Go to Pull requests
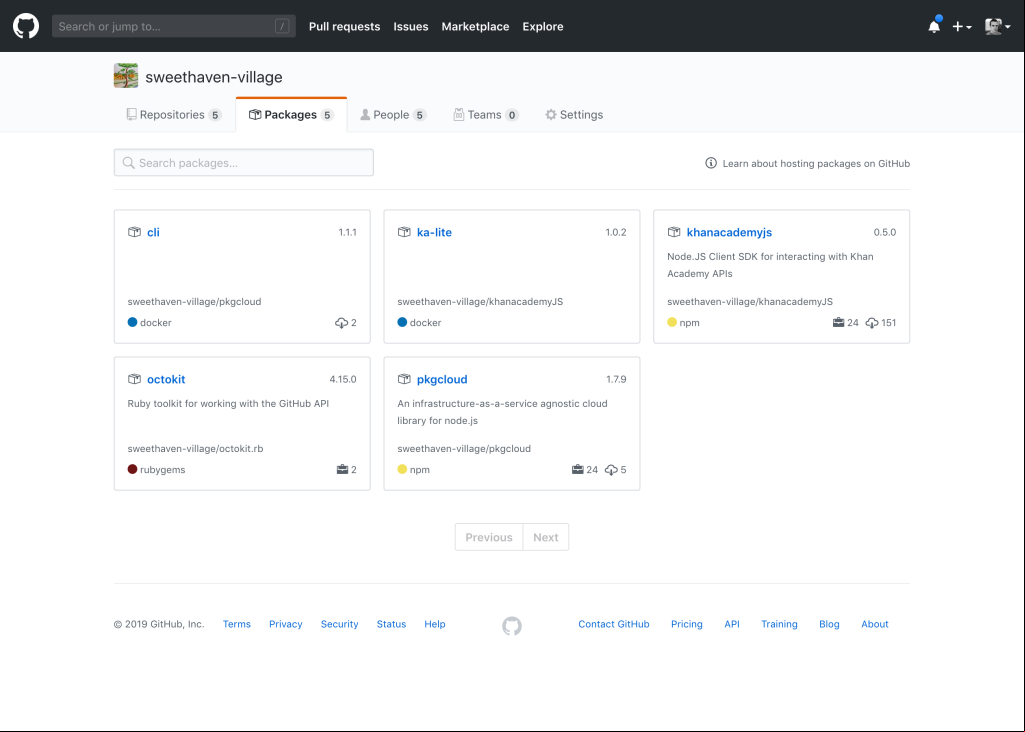 344,26
